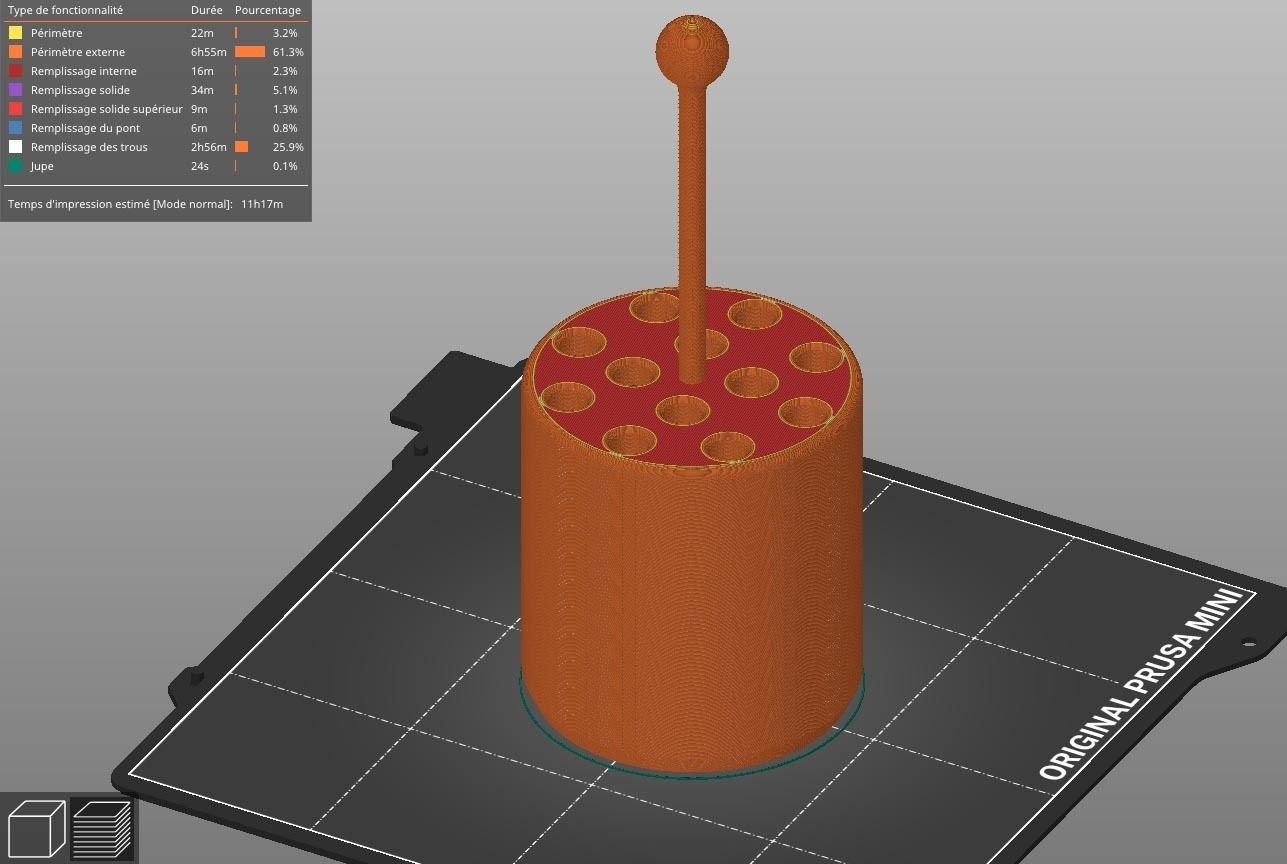Select the 9m duration value
Image resolution: width=1287 pixels, height=864 pixels.
(x=199, y=109)
